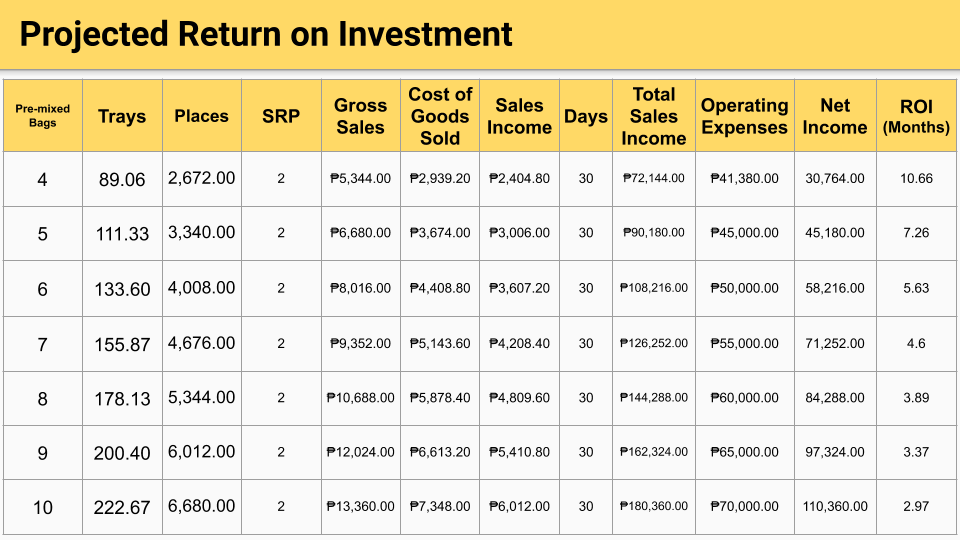Click the Operating Expenses cell ₱45,000.00

pyautogui.click(x=744, y=233)
